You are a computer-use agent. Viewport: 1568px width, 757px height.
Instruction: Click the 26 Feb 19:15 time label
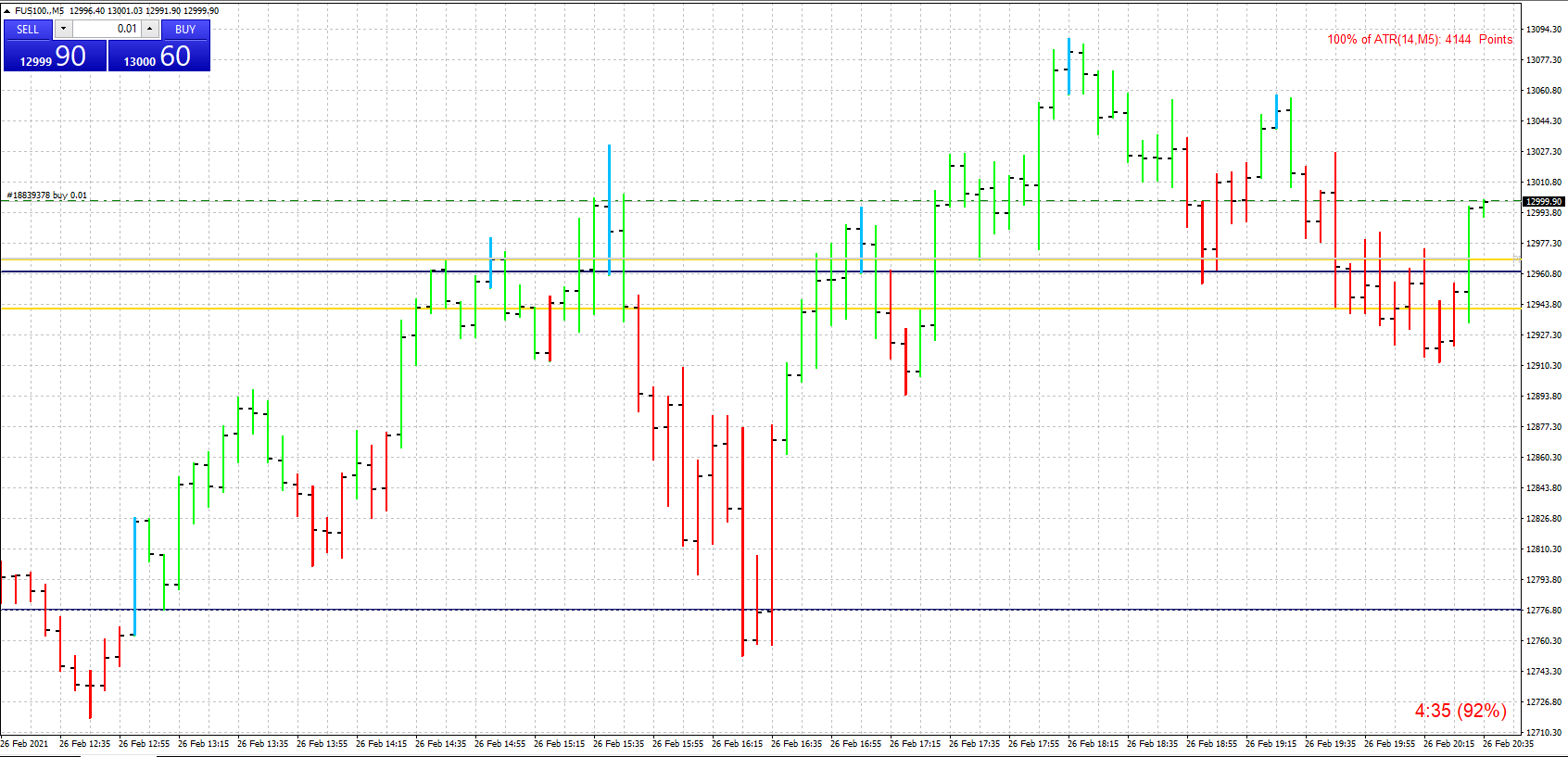pos(1271,744)
